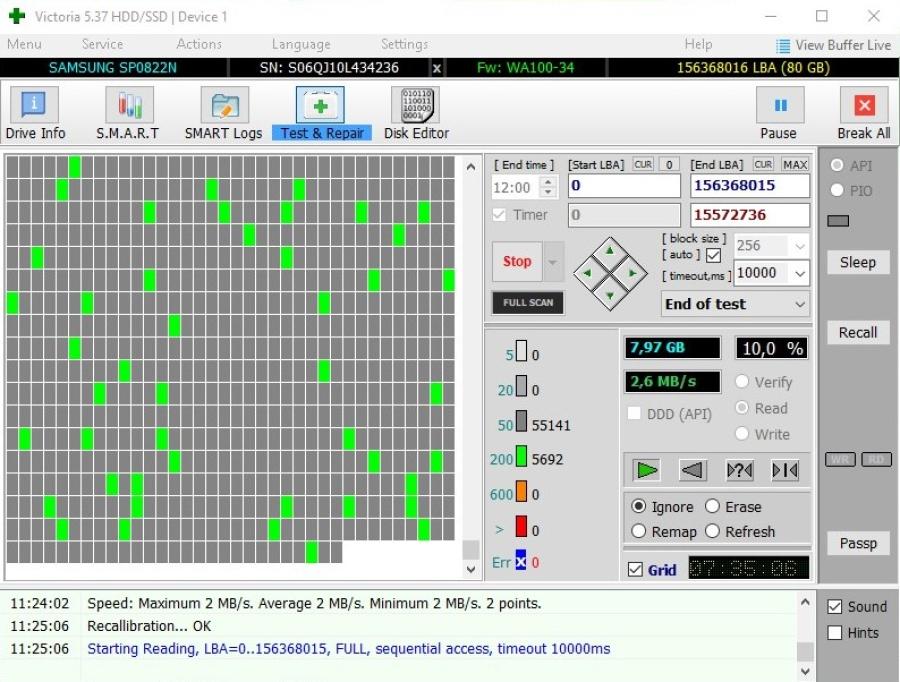Screen dimensions: 900x682
Task: Select the Remap radio option
Action: [x=639, y=532]
